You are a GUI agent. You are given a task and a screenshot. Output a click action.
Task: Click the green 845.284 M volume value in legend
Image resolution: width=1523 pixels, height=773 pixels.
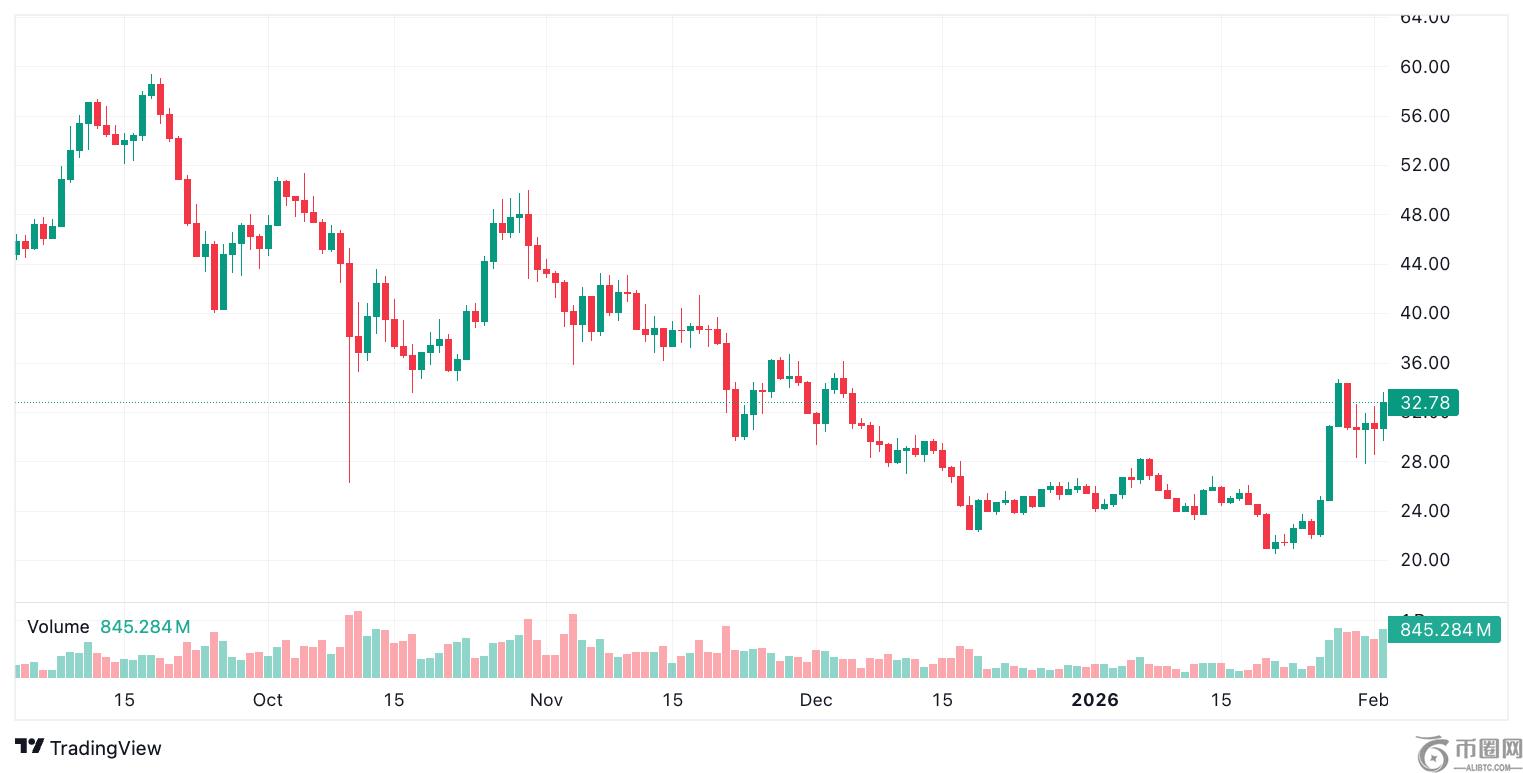tap(145, 627)
